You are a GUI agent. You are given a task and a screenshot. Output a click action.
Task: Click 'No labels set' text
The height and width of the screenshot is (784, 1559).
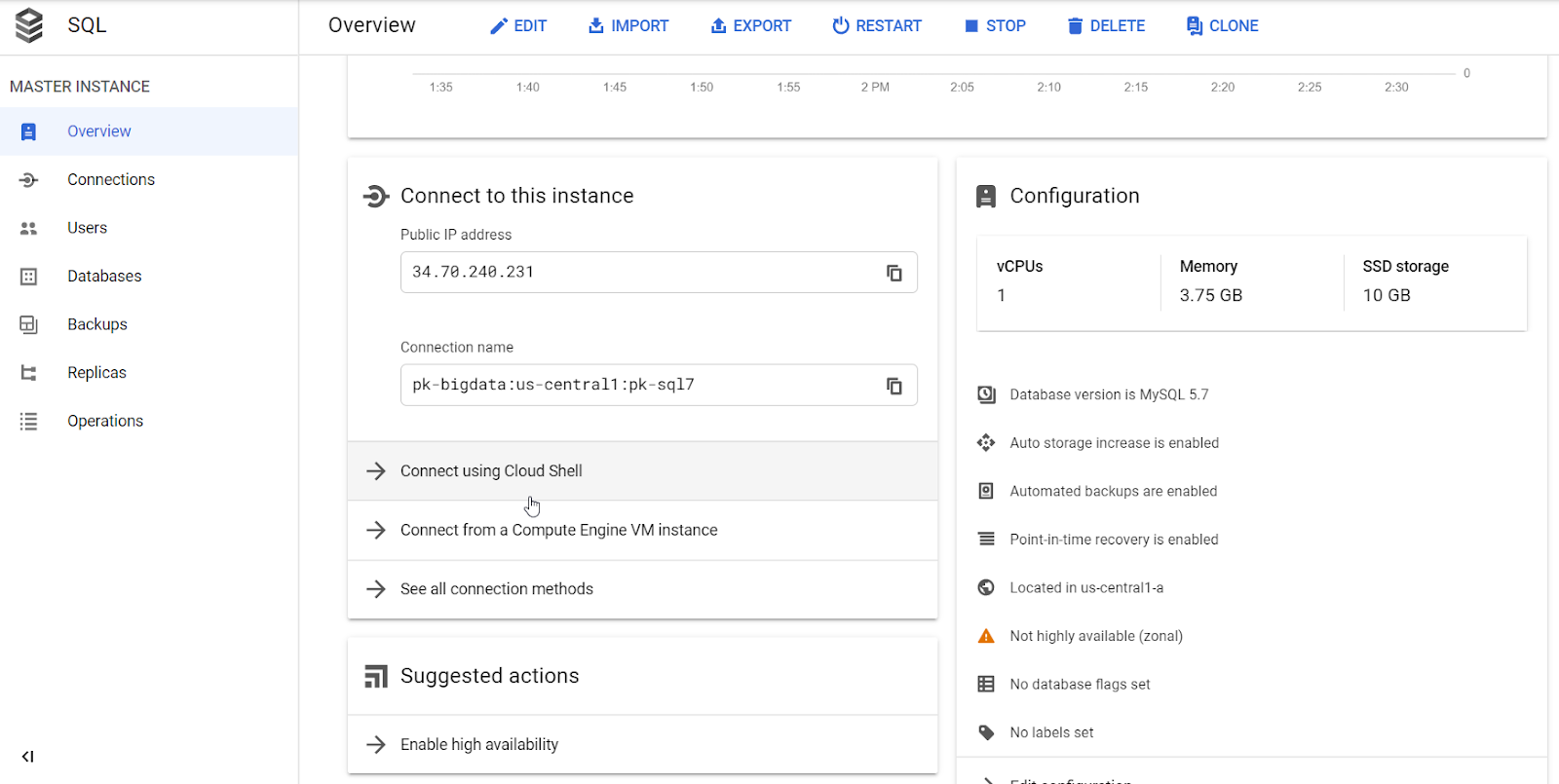1051,732
